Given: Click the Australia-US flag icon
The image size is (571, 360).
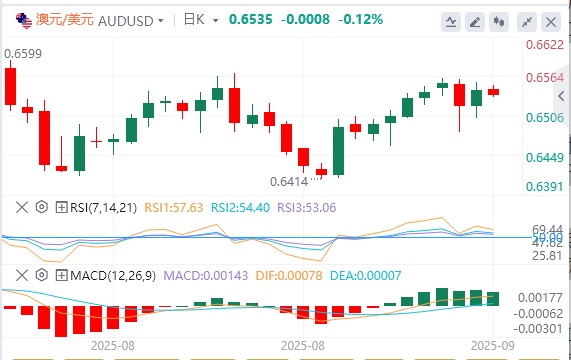Looking at the screenshot, I should 24,20.
